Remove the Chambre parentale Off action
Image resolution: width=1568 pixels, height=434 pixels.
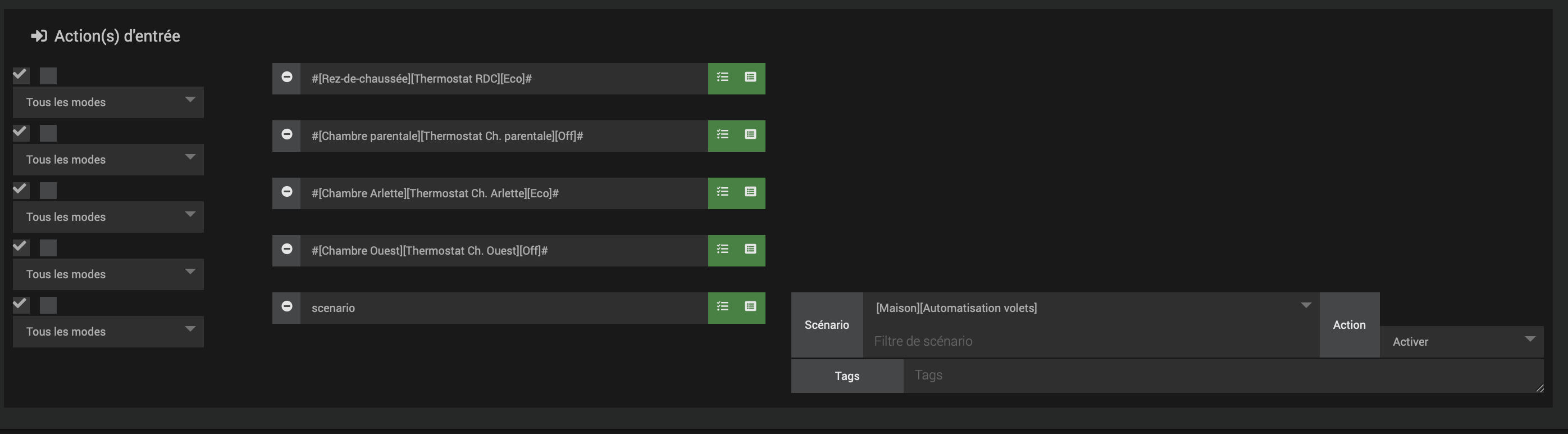(286, 135)
